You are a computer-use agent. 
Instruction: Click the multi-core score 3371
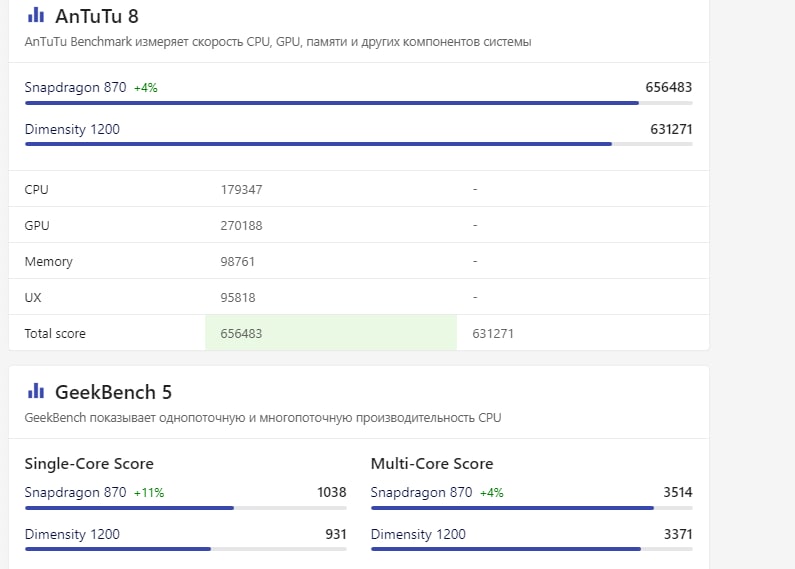click(x=678, y=535)
